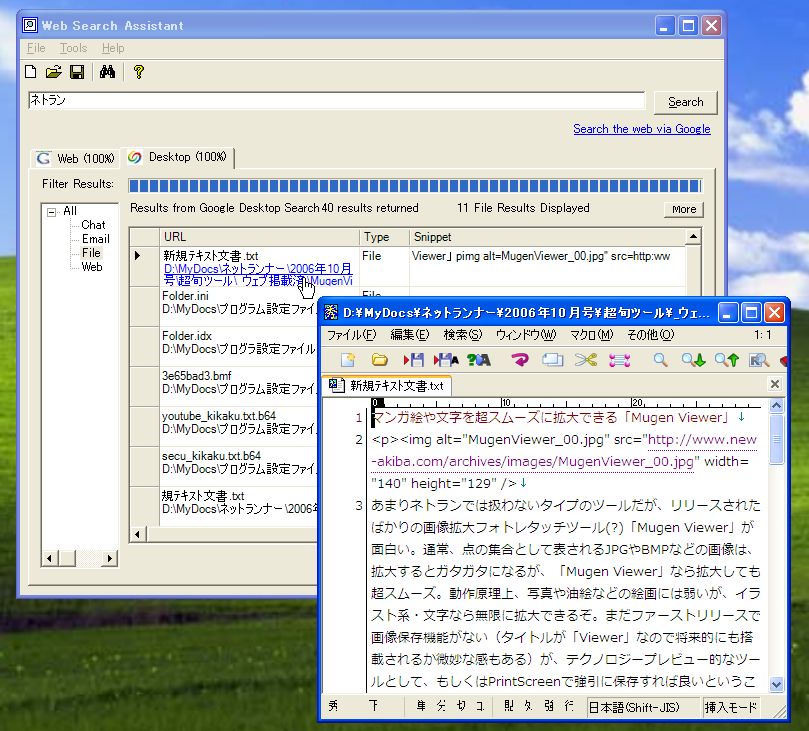The image size is (809, 731).
Task: Open the 検索(S) menu in the editor
Action: [x=463, y=335]
